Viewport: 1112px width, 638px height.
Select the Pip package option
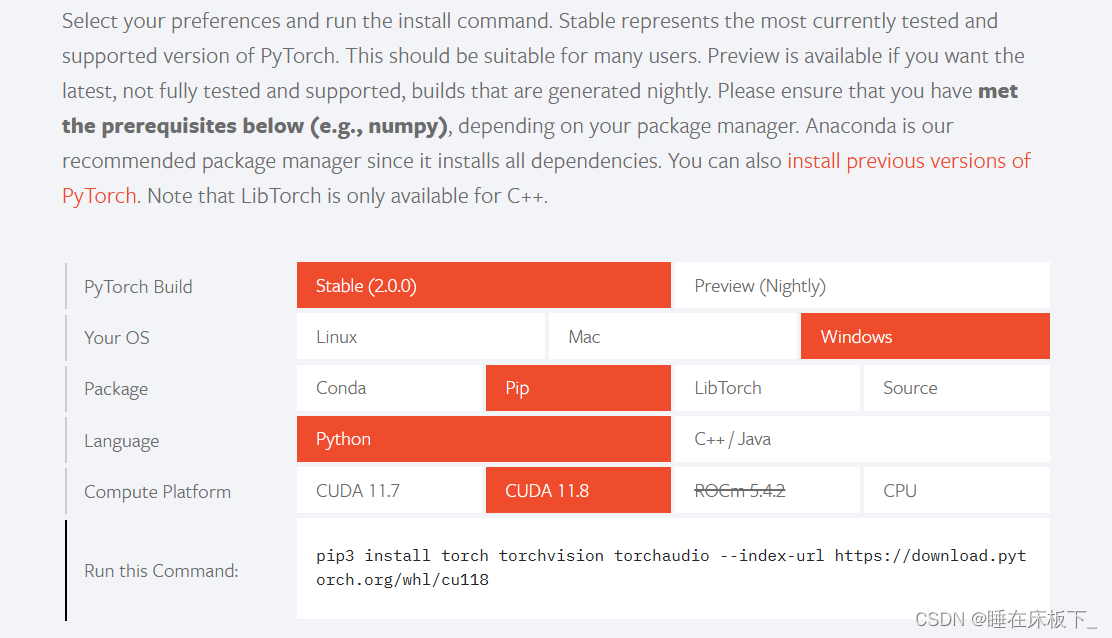click(x=577, y=388)
